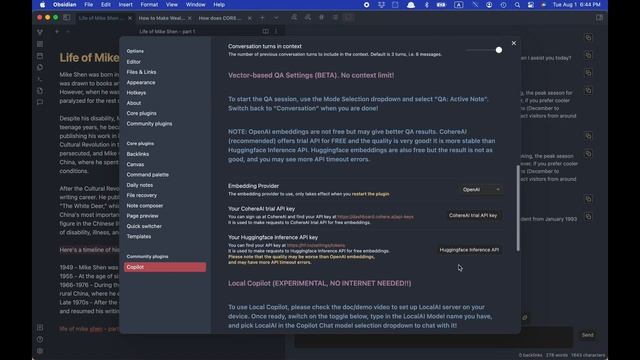The image size is (640, 360).
Task: Toggle the left sidebar icon
Action: (67, 18)
